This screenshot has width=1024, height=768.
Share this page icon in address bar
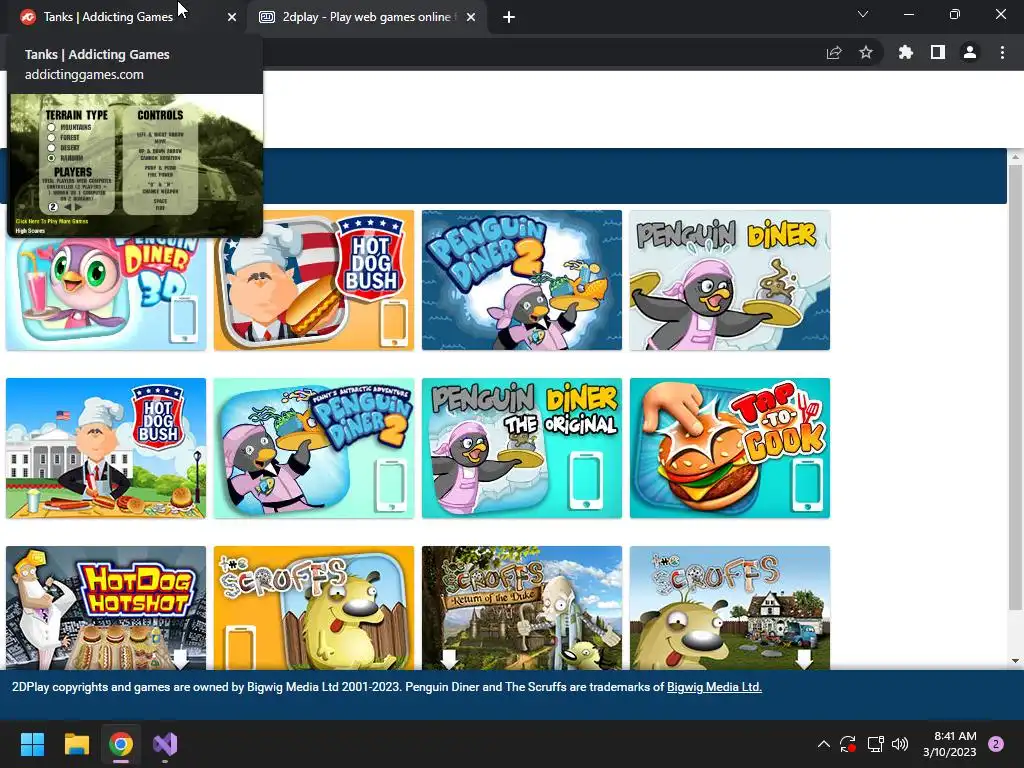tap(834, 53)
